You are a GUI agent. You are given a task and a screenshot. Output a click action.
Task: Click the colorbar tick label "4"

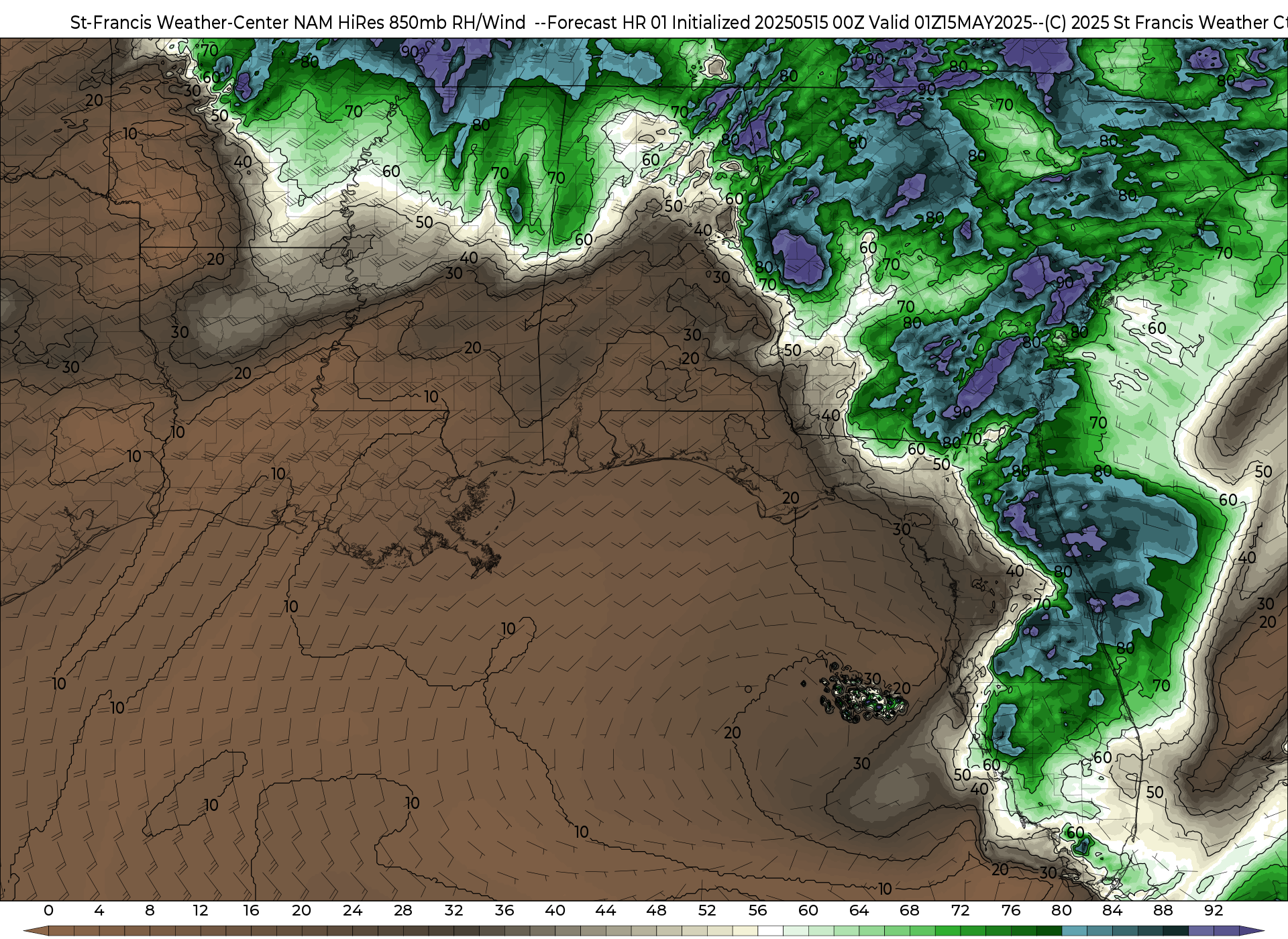click(x=99, y=911)
